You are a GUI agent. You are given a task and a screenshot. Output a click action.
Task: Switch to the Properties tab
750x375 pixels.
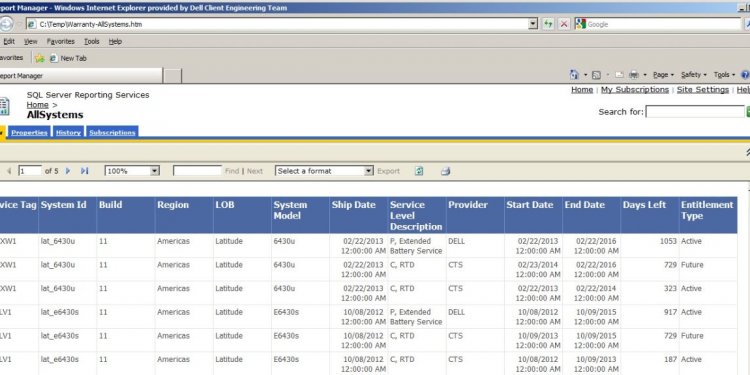[29, 132]
